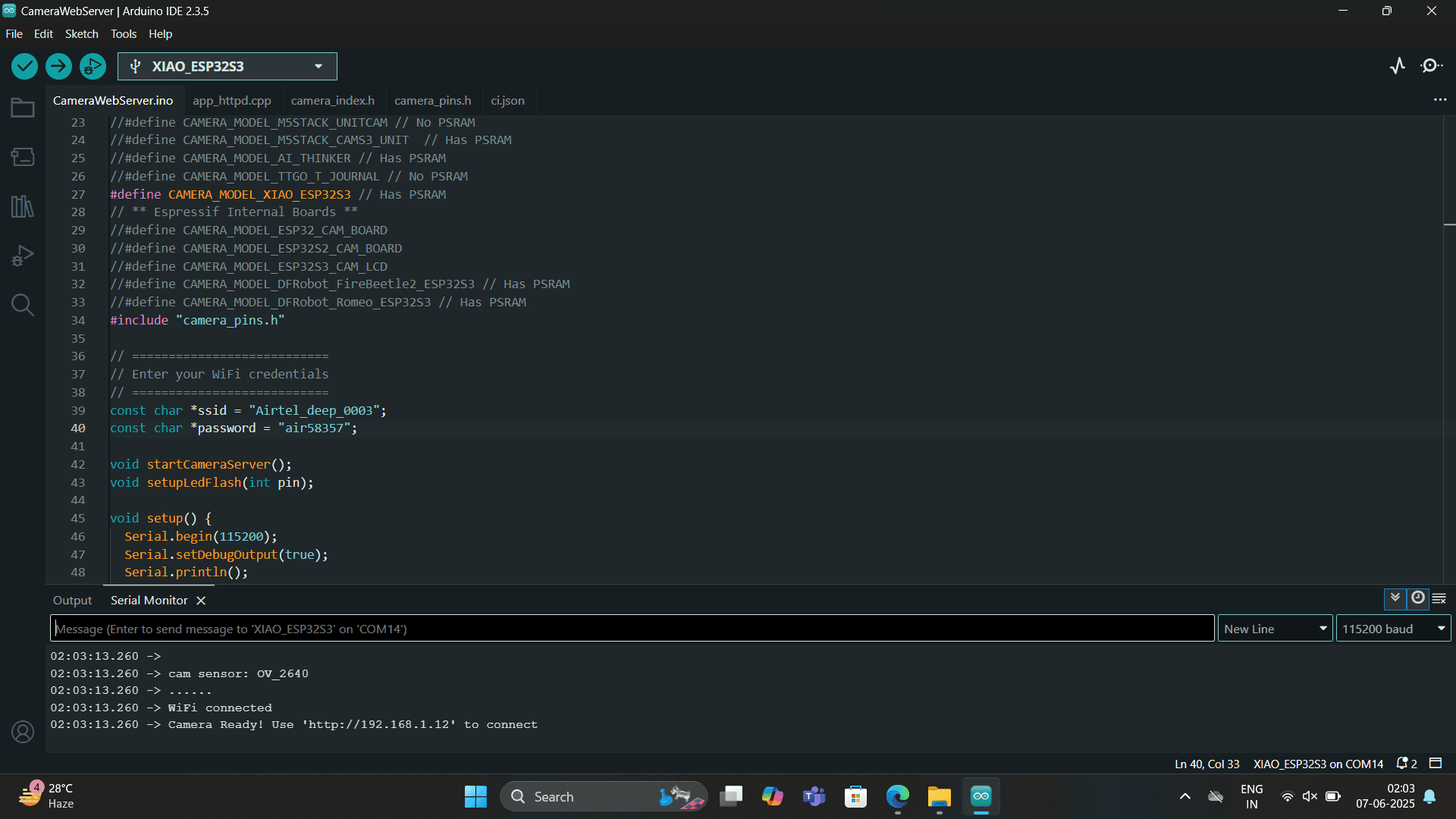Click line 39 ssid "Airtel_deep_0003" text
1456x819 pixels.
[x=314, y=410]
